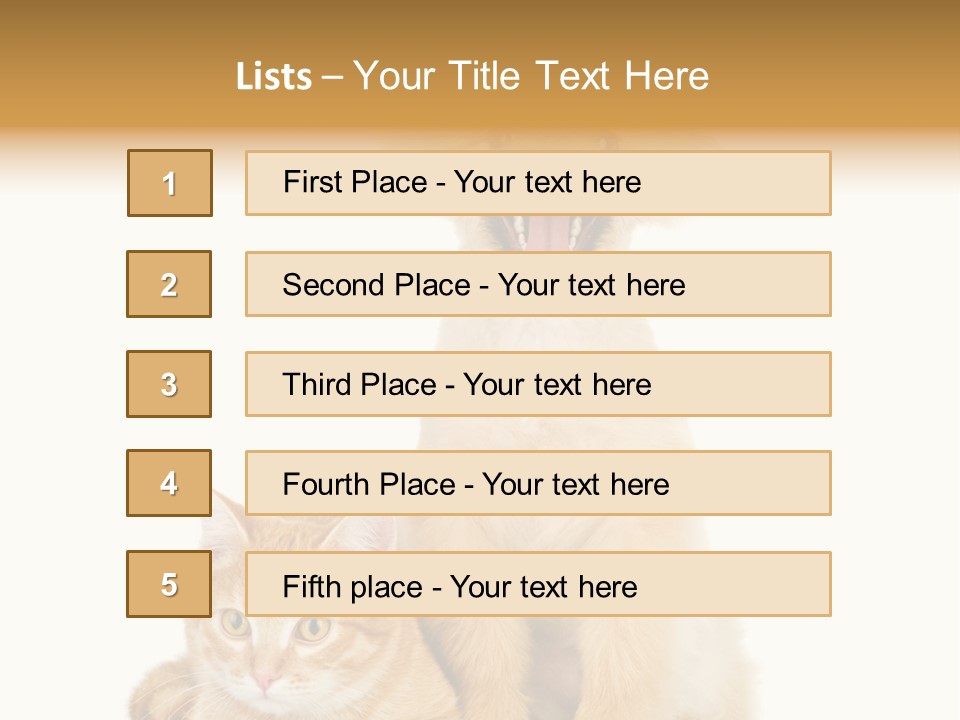Click 'Your text here' in First Place bar
The image size is (960, 720).
click(547, 182)
